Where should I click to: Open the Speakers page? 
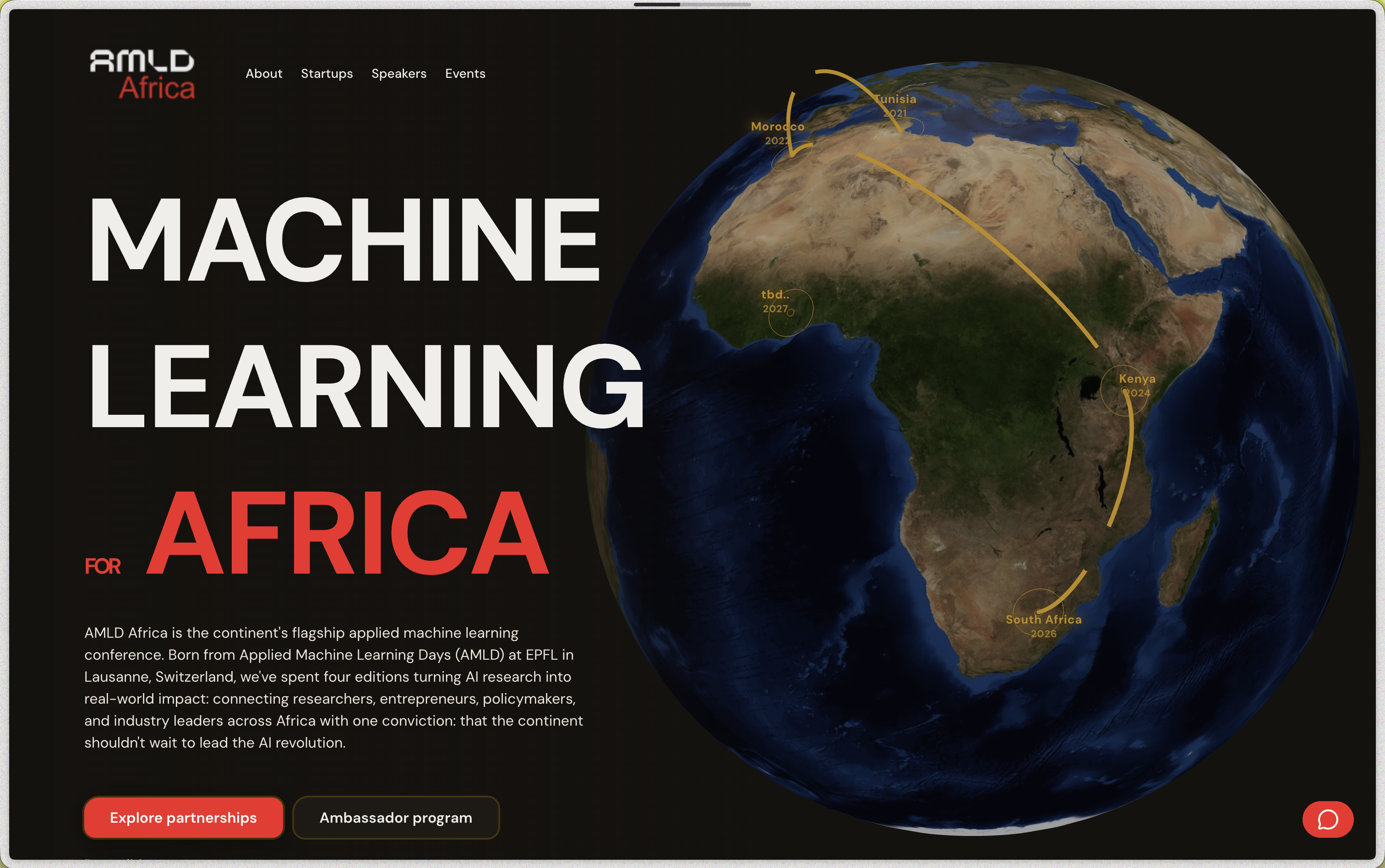point(398,74)
